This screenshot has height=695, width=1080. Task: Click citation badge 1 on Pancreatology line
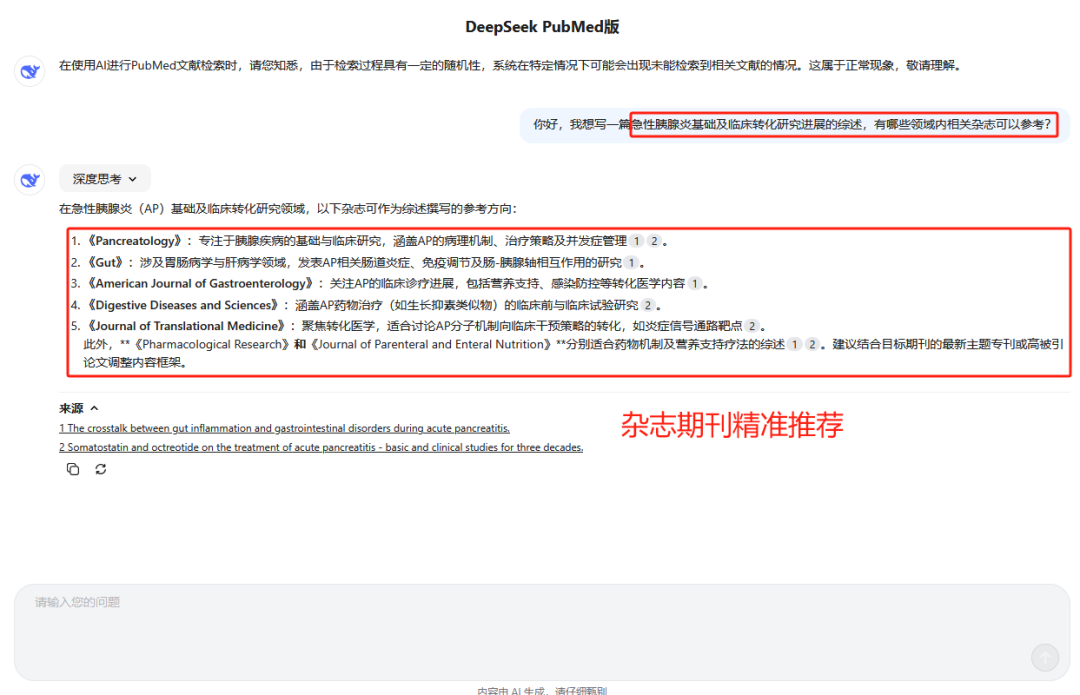[x=636, y=241]
